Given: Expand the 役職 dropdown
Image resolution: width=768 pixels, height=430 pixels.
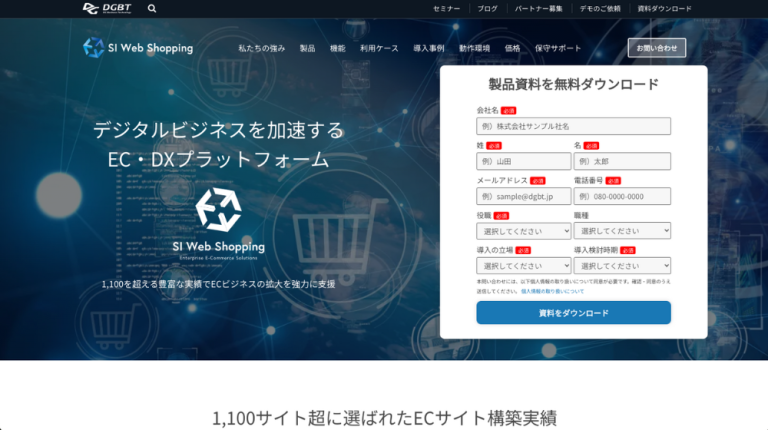Looking at the screenshot, I should 523,231.
